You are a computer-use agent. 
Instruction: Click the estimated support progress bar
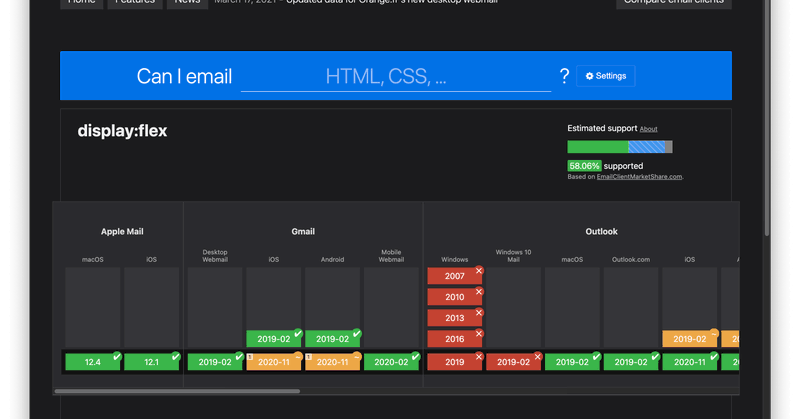click(x=620, y=147)
